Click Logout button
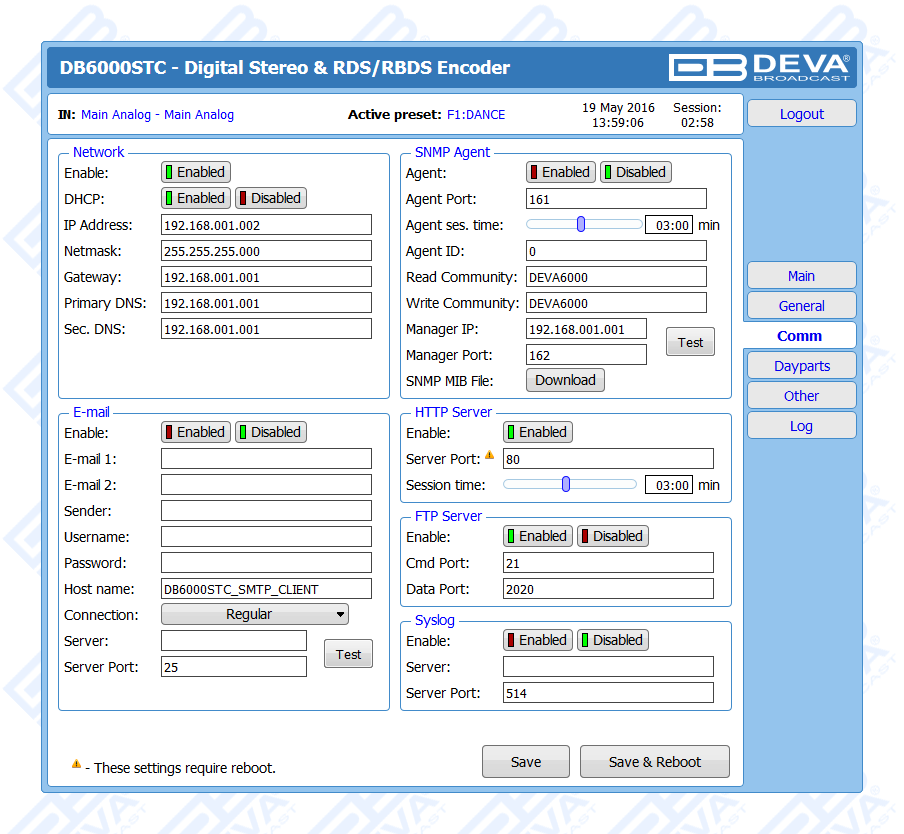The image size is (904, 834). click(801, 114)
